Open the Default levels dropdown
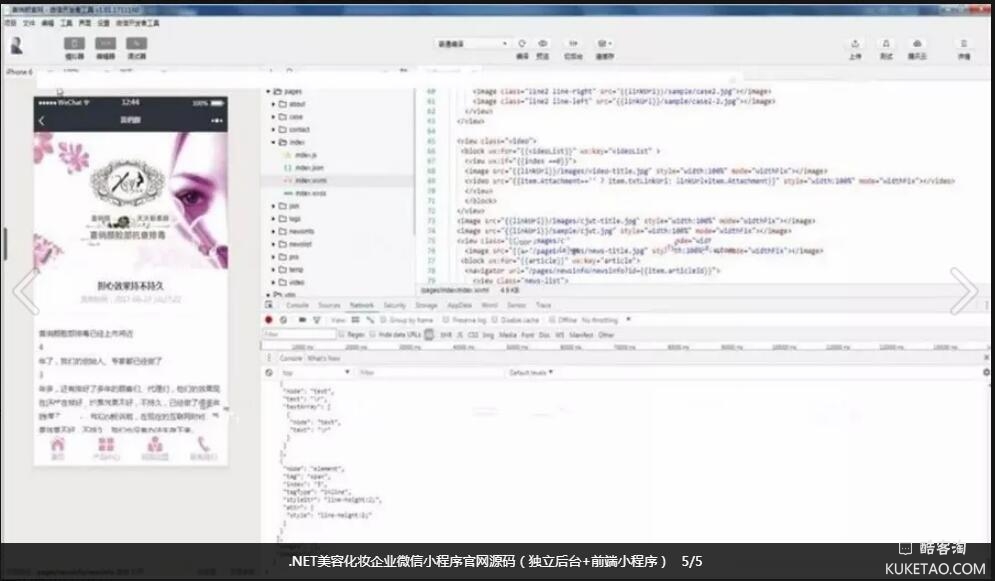 click(x=531, y=373)
